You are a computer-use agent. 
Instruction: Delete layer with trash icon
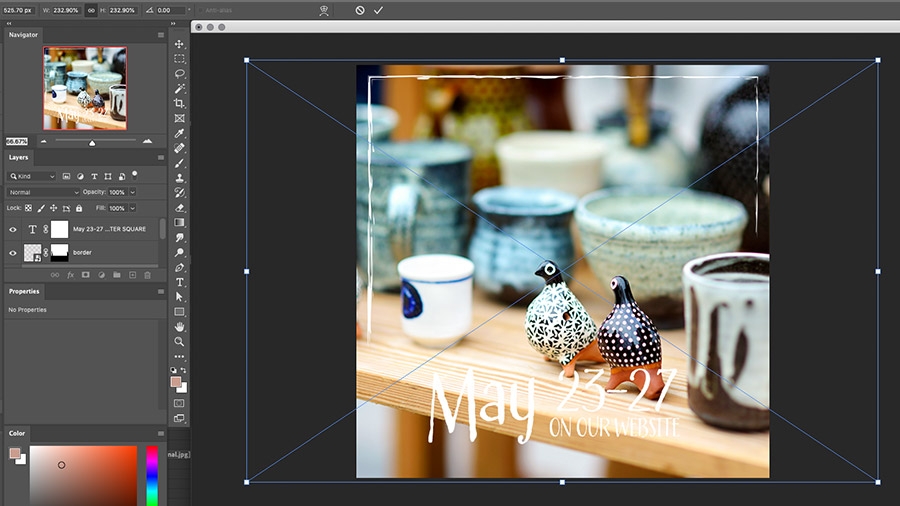(x=148, y=275)
